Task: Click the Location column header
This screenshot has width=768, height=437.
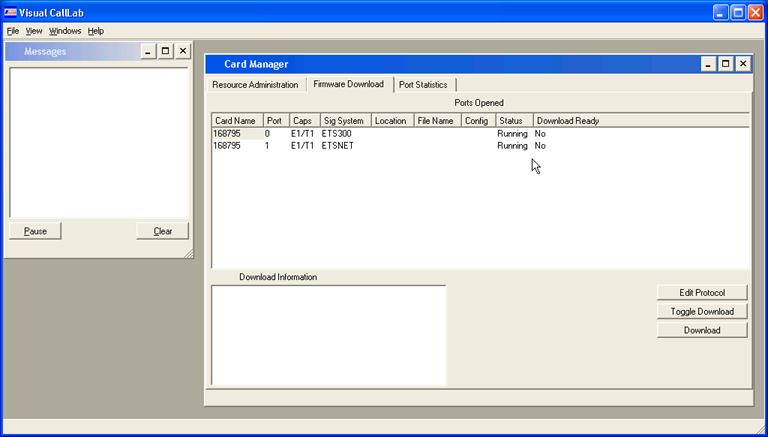Action: pyautogui.click(x=393, y=121)
